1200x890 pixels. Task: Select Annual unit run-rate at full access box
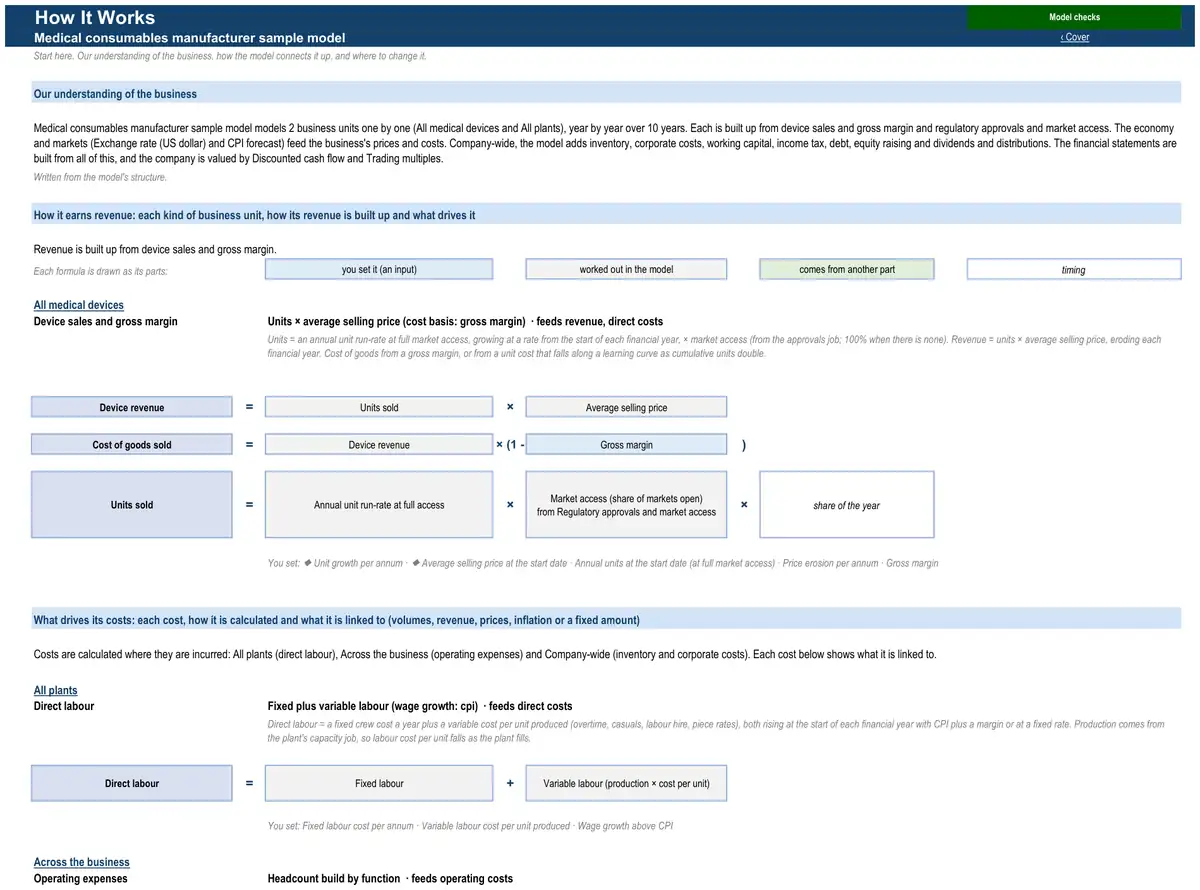tap(379, 505)
